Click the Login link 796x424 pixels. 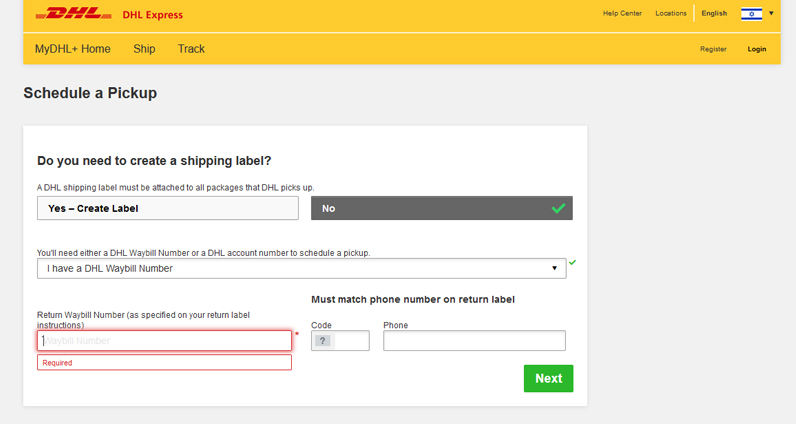(757, 49)
